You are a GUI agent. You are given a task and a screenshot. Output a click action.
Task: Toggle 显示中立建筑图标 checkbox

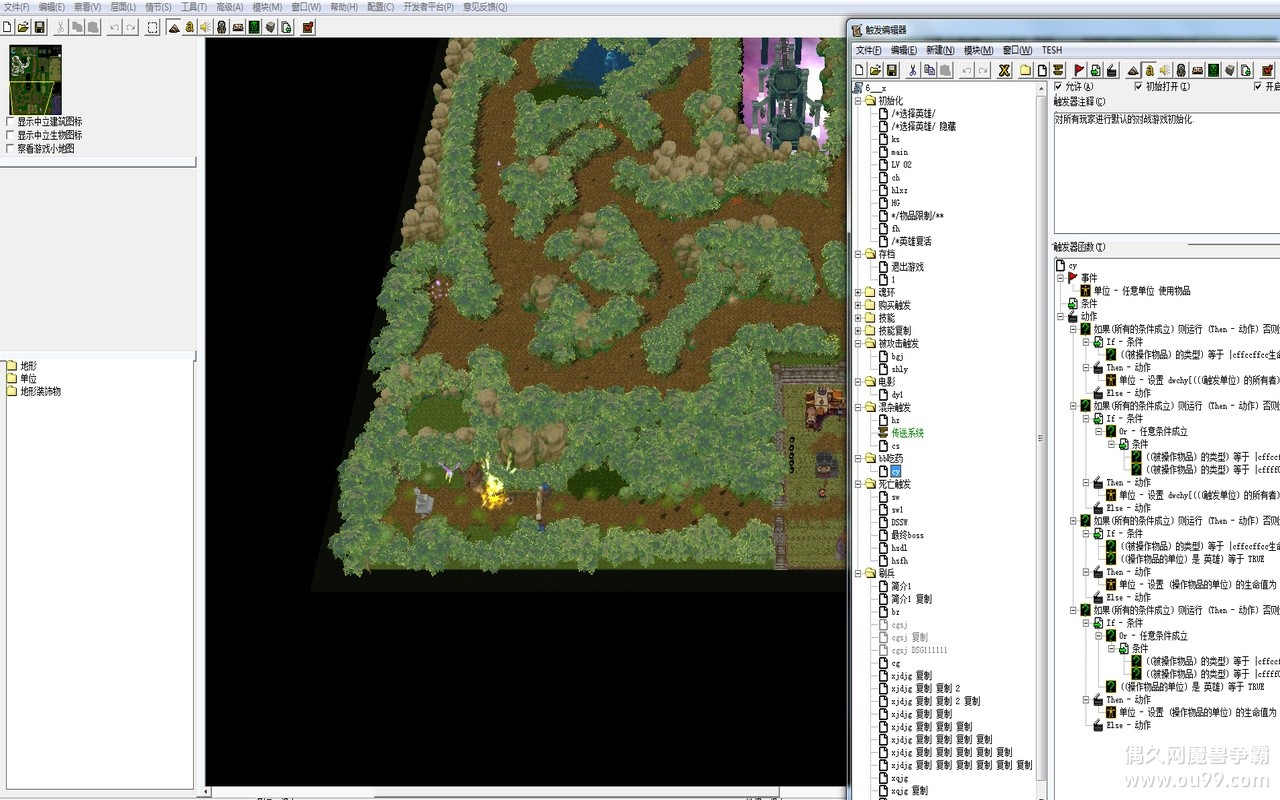pyautogui.click(x=10, y=122)
